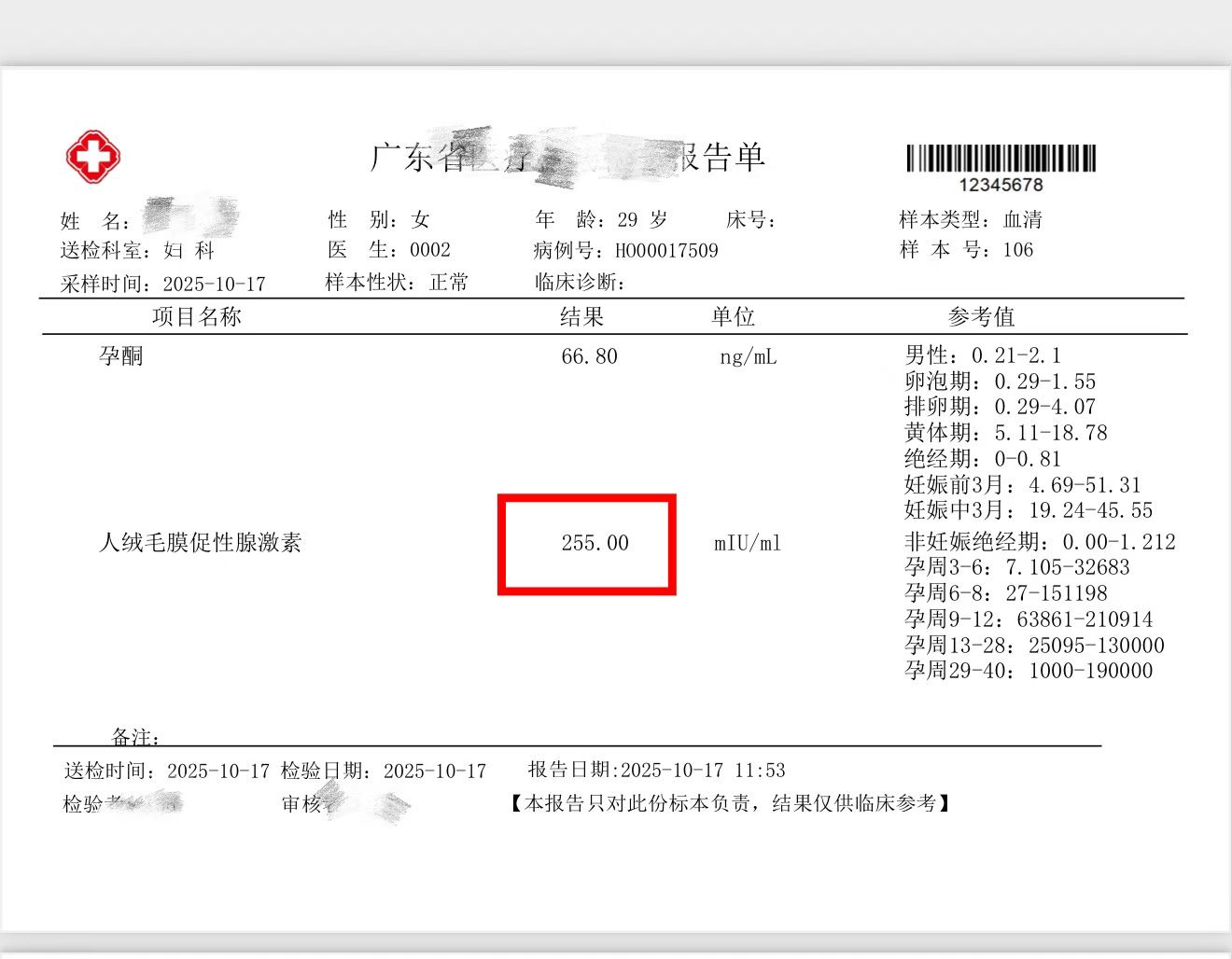The width and height of the screenshot is (1232, 959).
Task: Click the sampling date 2025-10-17
Action: (x=212, y=283)
